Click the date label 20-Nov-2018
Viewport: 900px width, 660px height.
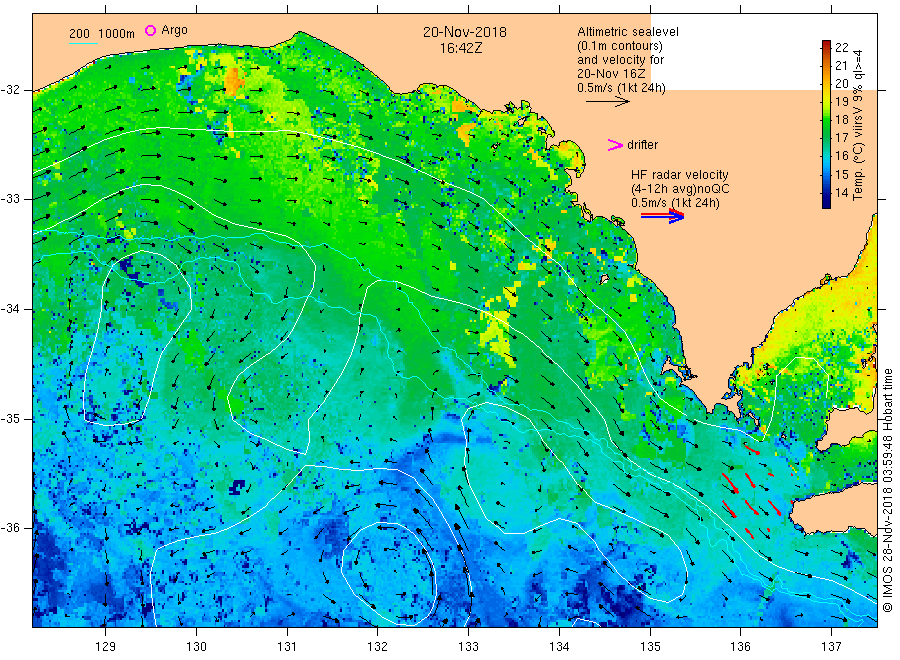[465, 33]
